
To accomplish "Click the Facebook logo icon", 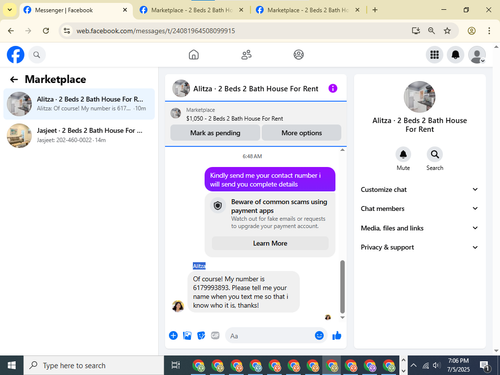I will (x=16, y=55).
